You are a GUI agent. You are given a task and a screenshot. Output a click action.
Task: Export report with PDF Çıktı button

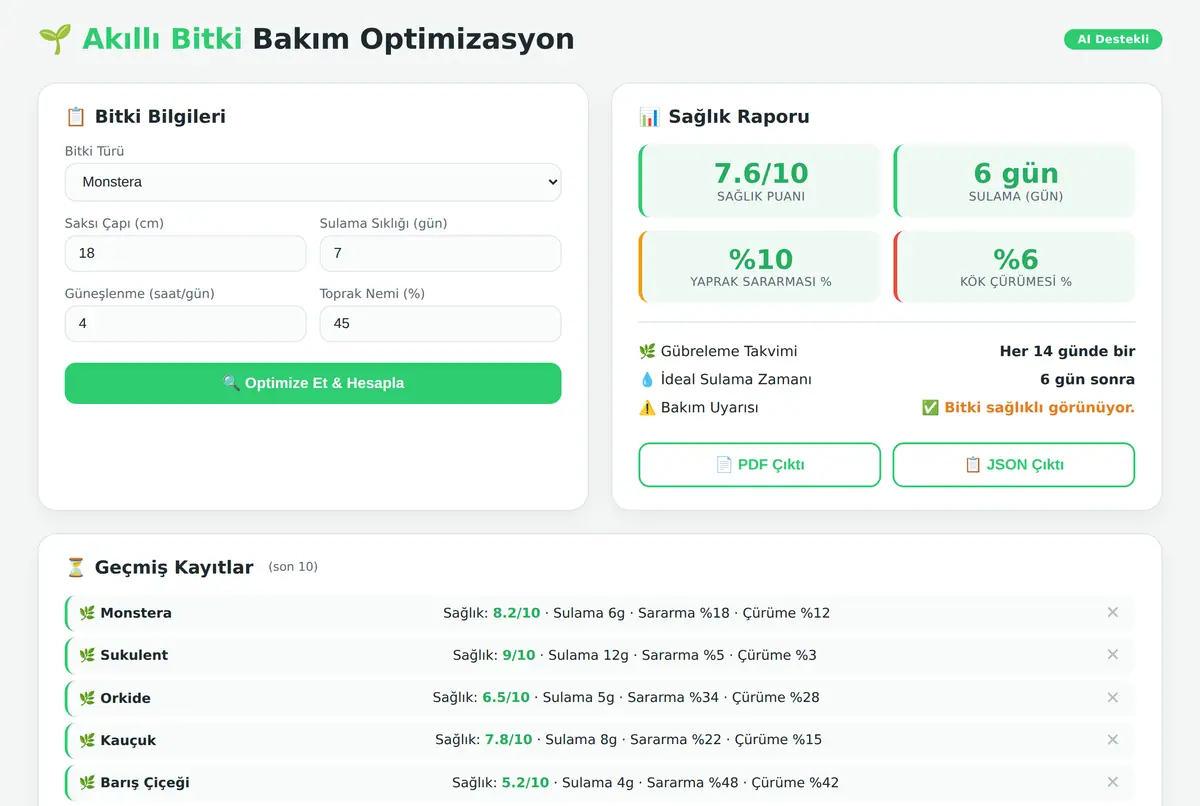coord(760,465)
